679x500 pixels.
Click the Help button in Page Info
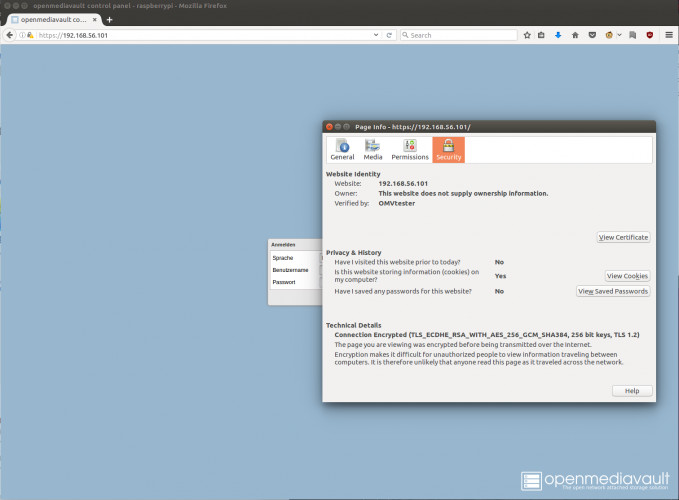click(x=632, y=391)
